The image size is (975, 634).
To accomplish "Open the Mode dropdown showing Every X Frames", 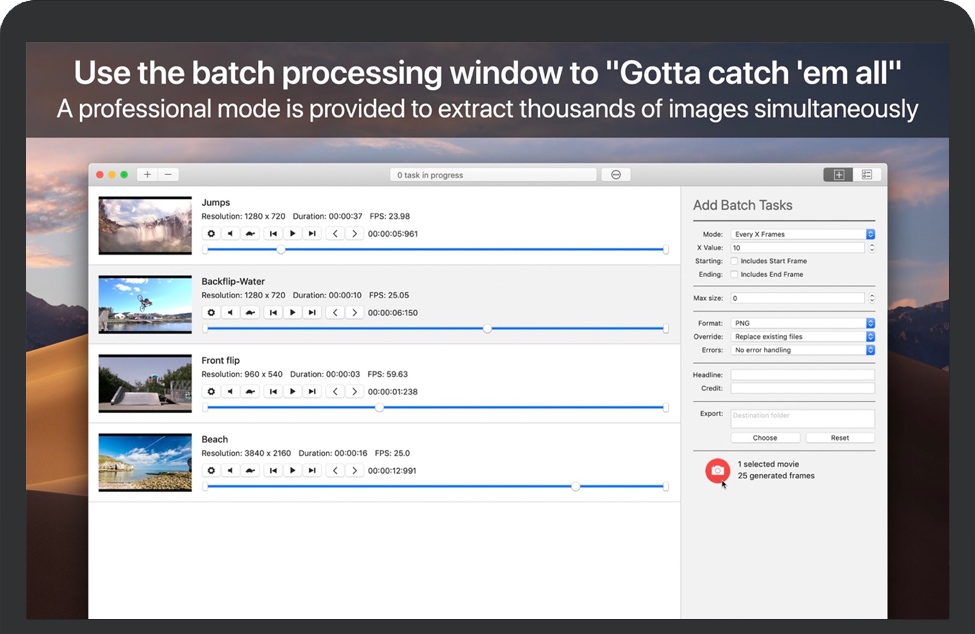I will point(803,234).
